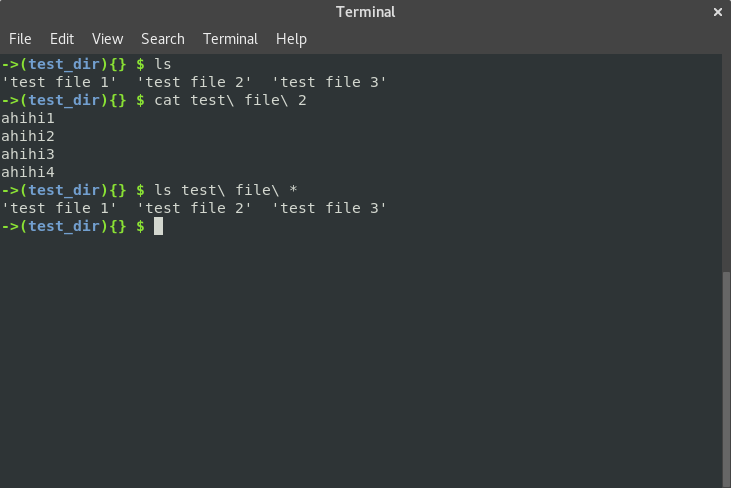Open the File menu
The height and width of the screenshot is (488, 731).
pos(20,39)
